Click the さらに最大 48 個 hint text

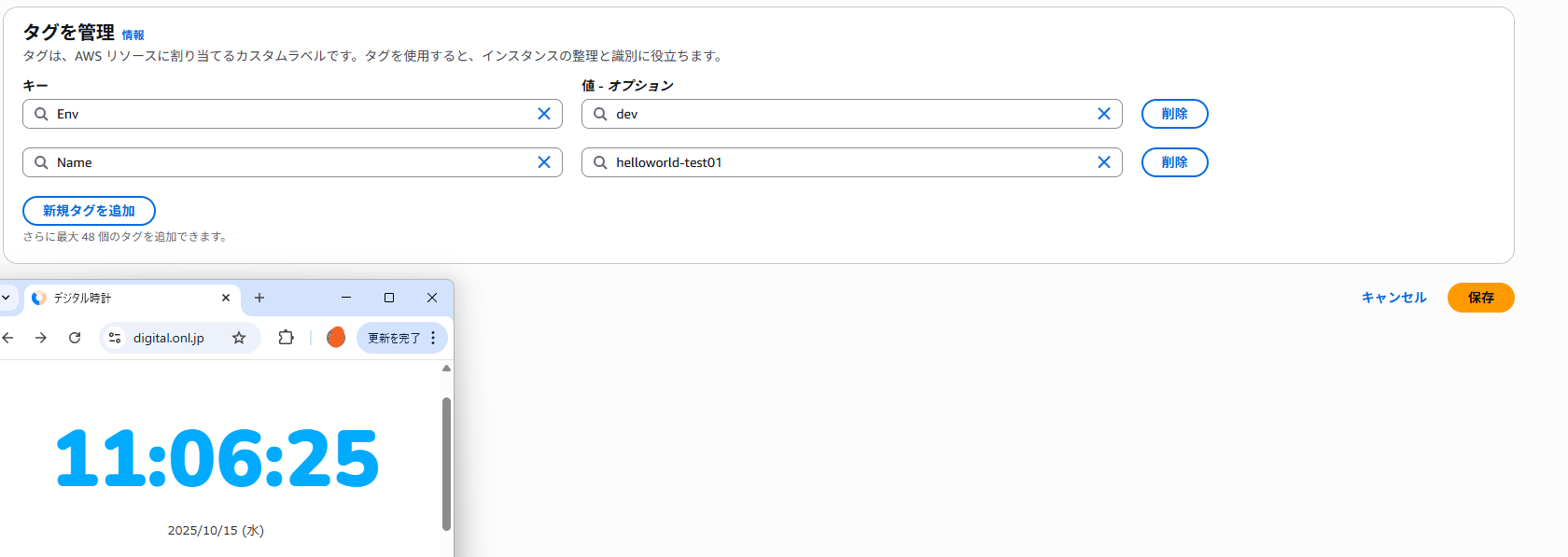click(x=125, y=237)
